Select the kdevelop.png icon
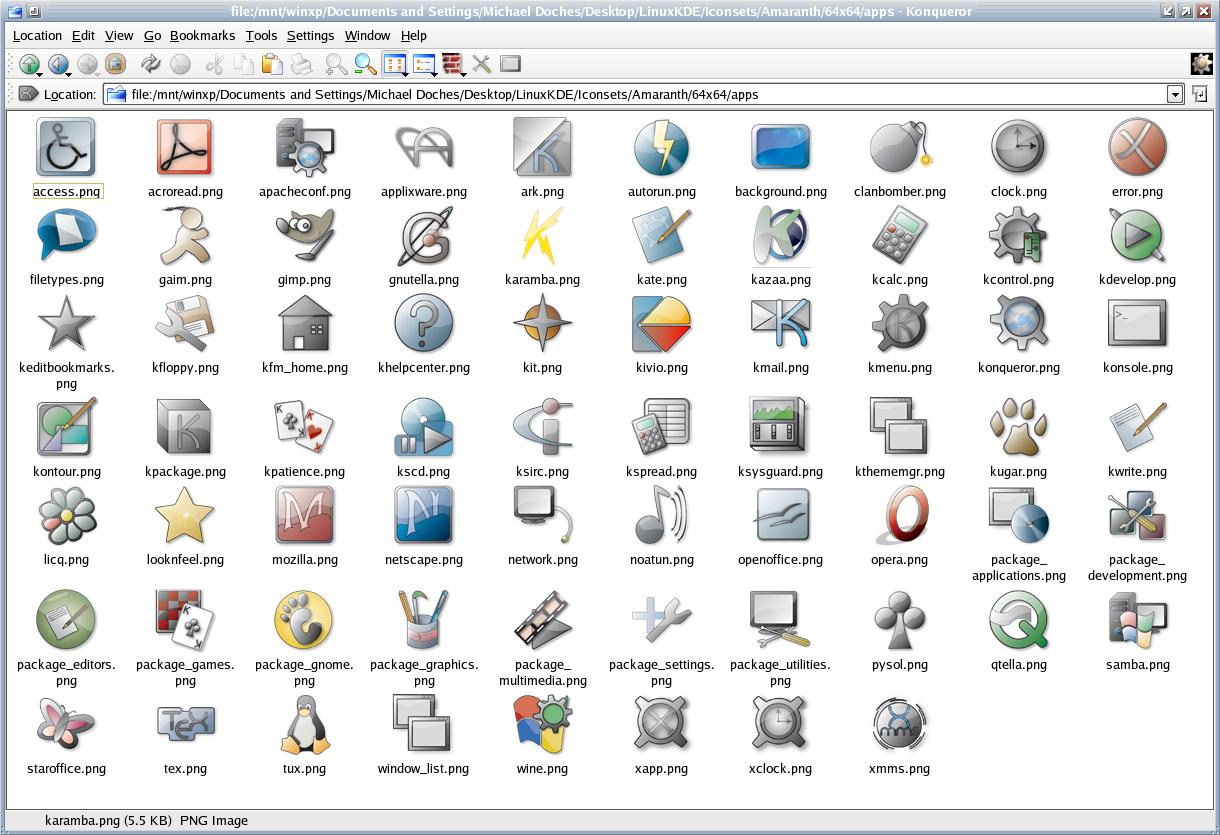1220x835 pixels. click(x=1138, y=236)
